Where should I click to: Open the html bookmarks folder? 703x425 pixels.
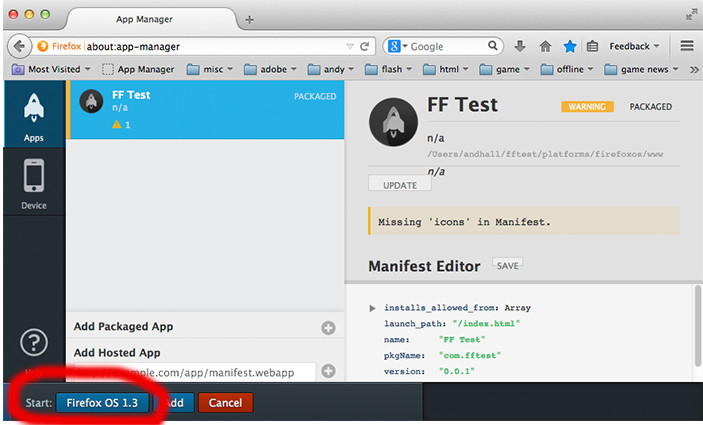coord(446,69)
